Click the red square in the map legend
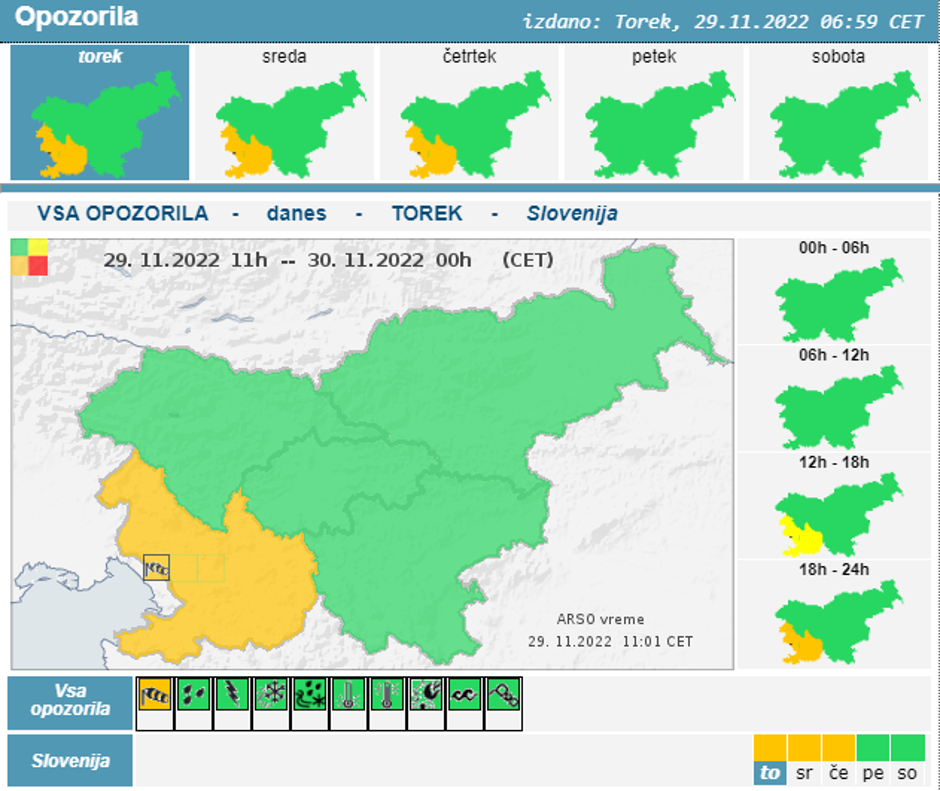 click(38, 266)
